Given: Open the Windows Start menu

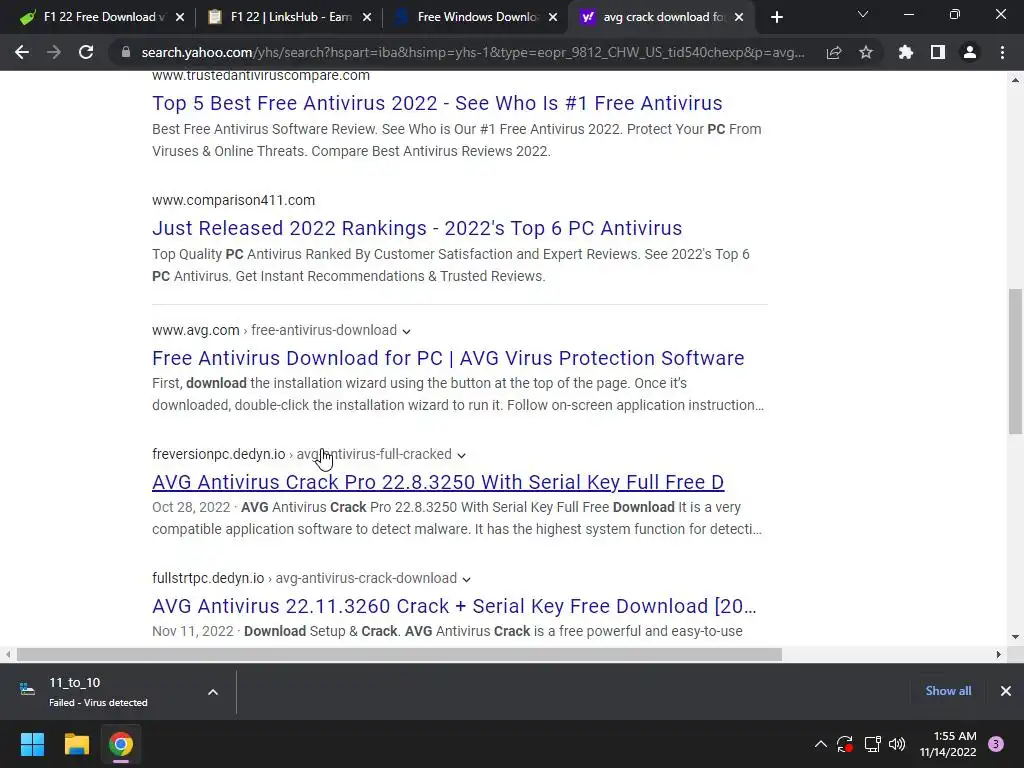Looking at the screenshot, I should 32,744.
